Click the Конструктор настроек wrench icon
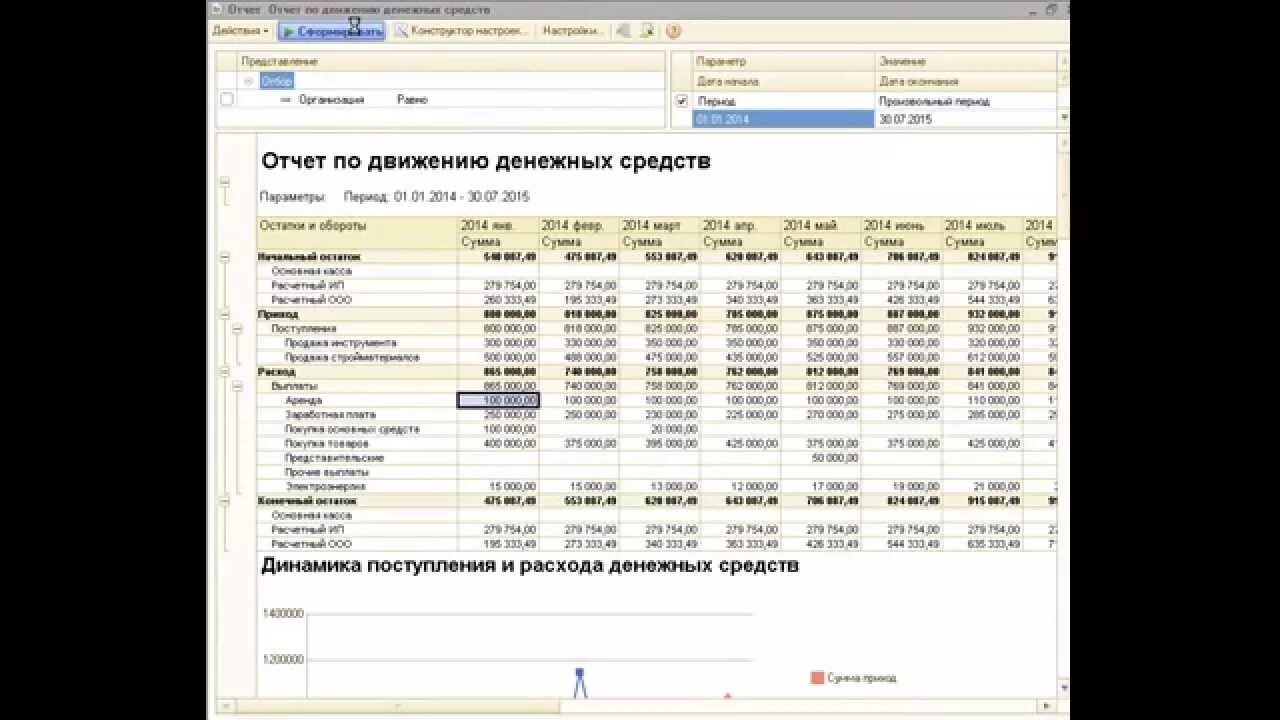 (x=401, y=31)
